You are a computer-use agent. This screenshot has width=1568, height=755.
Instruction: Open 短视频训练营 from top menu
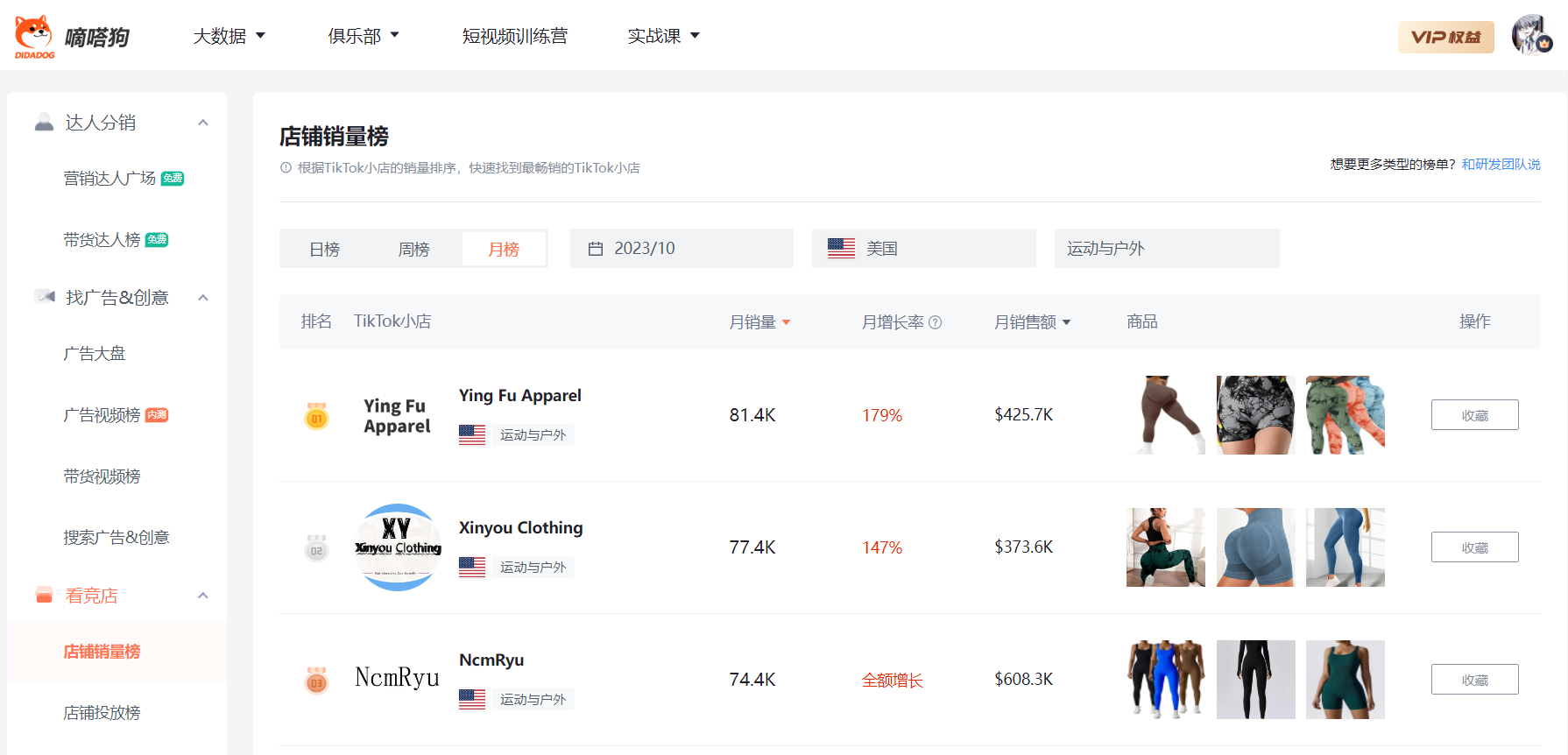pos(514,36)
